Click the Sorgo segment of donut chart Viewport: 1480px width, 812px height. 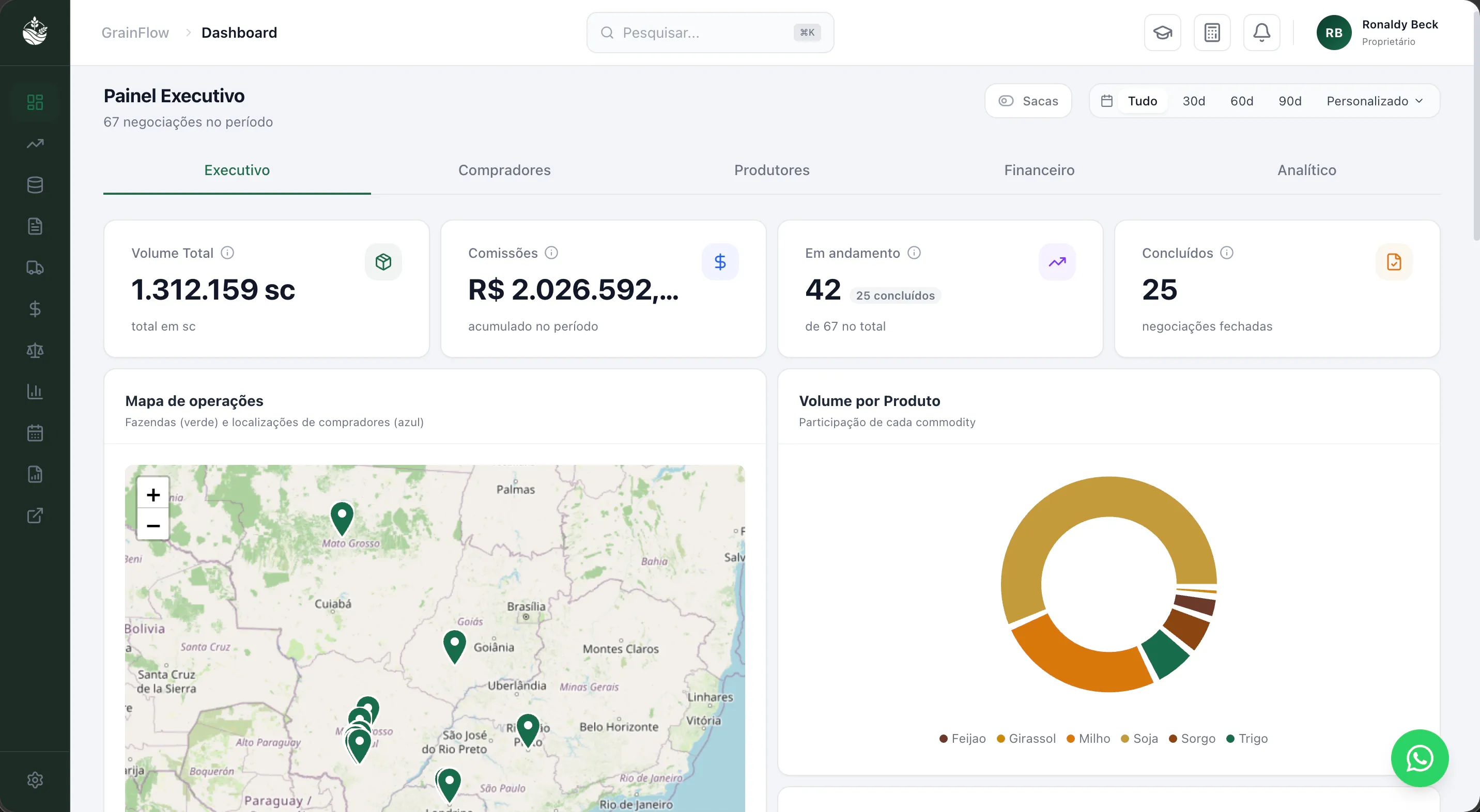coord(1187,628)
